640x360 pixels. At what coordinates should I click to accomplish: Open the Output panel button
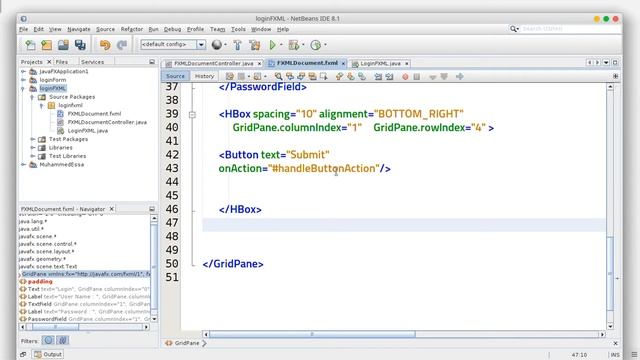48,354
